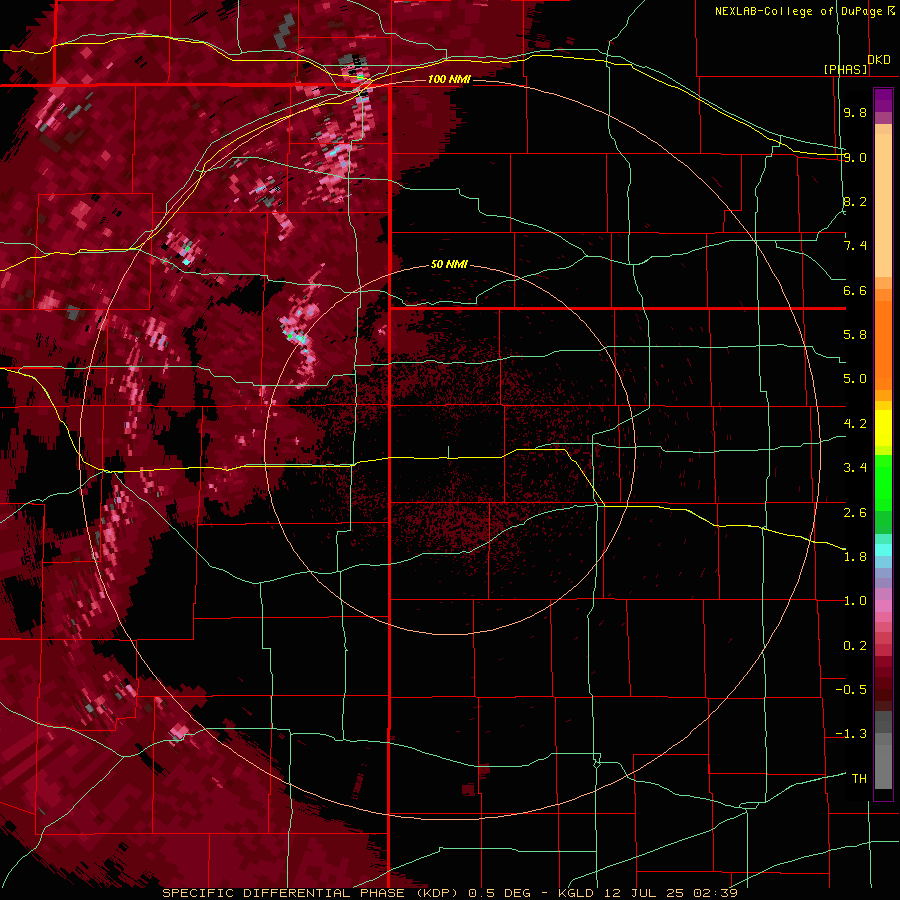This screenshot has height=900, width=900.
Task: Pick the green segment of the color bar
Action: click(x=883, y=482)
